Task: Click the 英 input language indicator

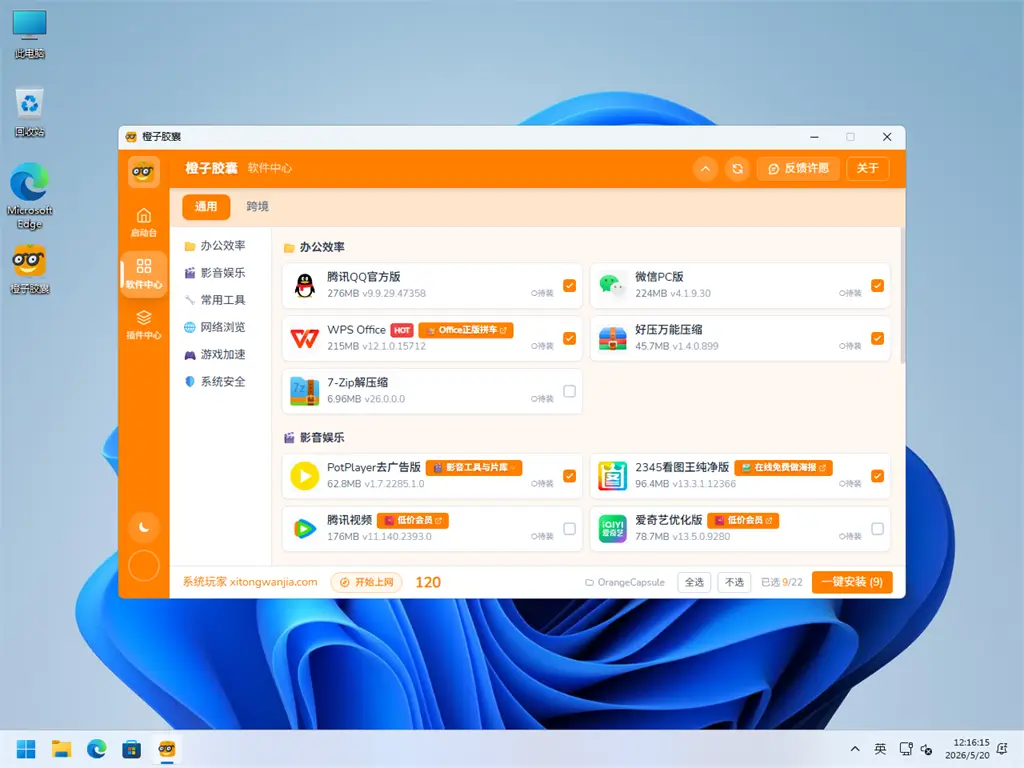Action: tap(880, 749)
